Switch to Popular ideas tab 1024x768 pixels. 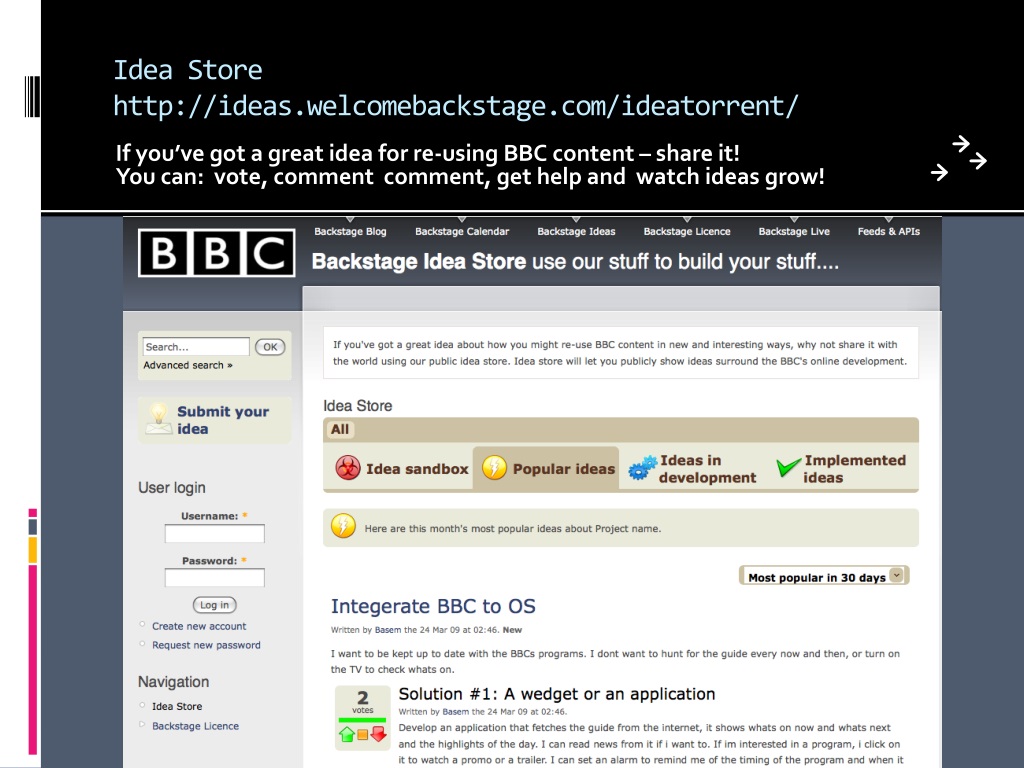pos(546,468)
